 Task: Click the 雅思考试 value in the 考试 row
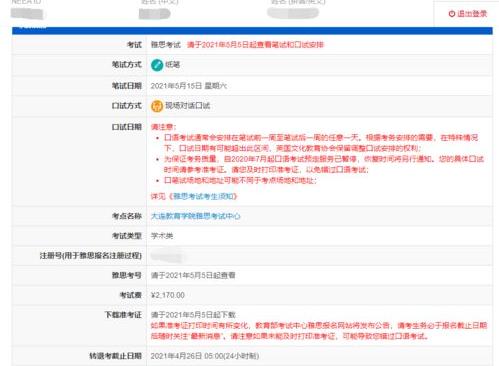(x=166, y=45)
